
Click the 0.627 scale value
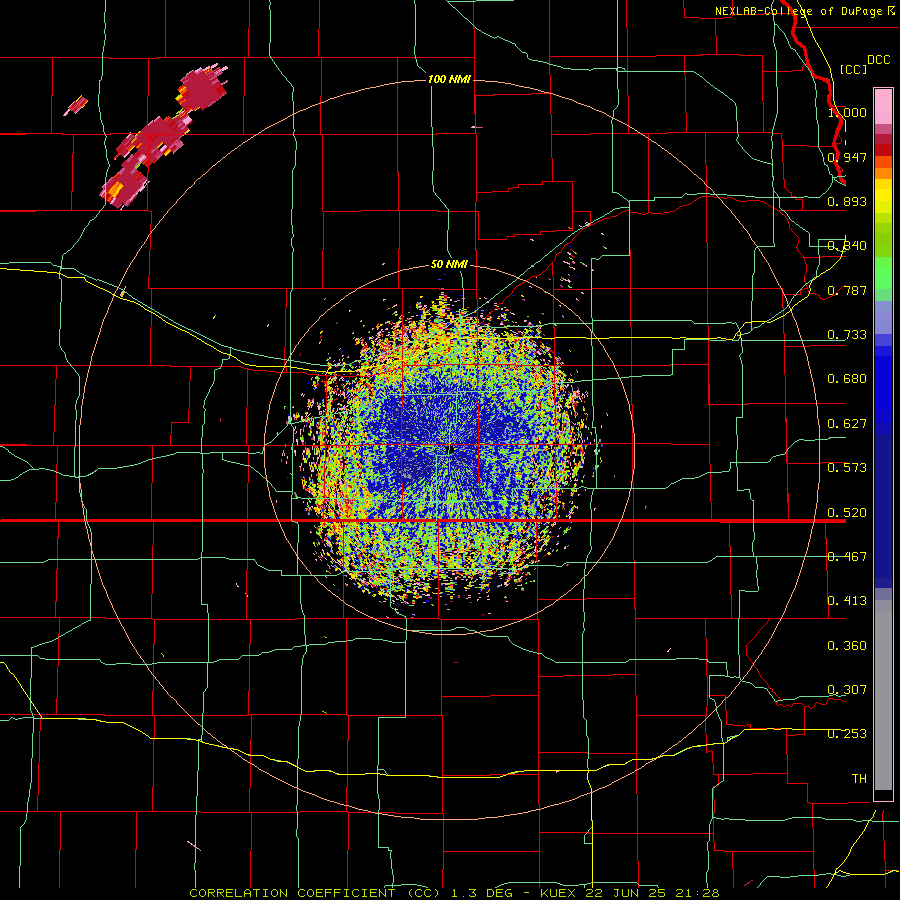click(847, 423)
